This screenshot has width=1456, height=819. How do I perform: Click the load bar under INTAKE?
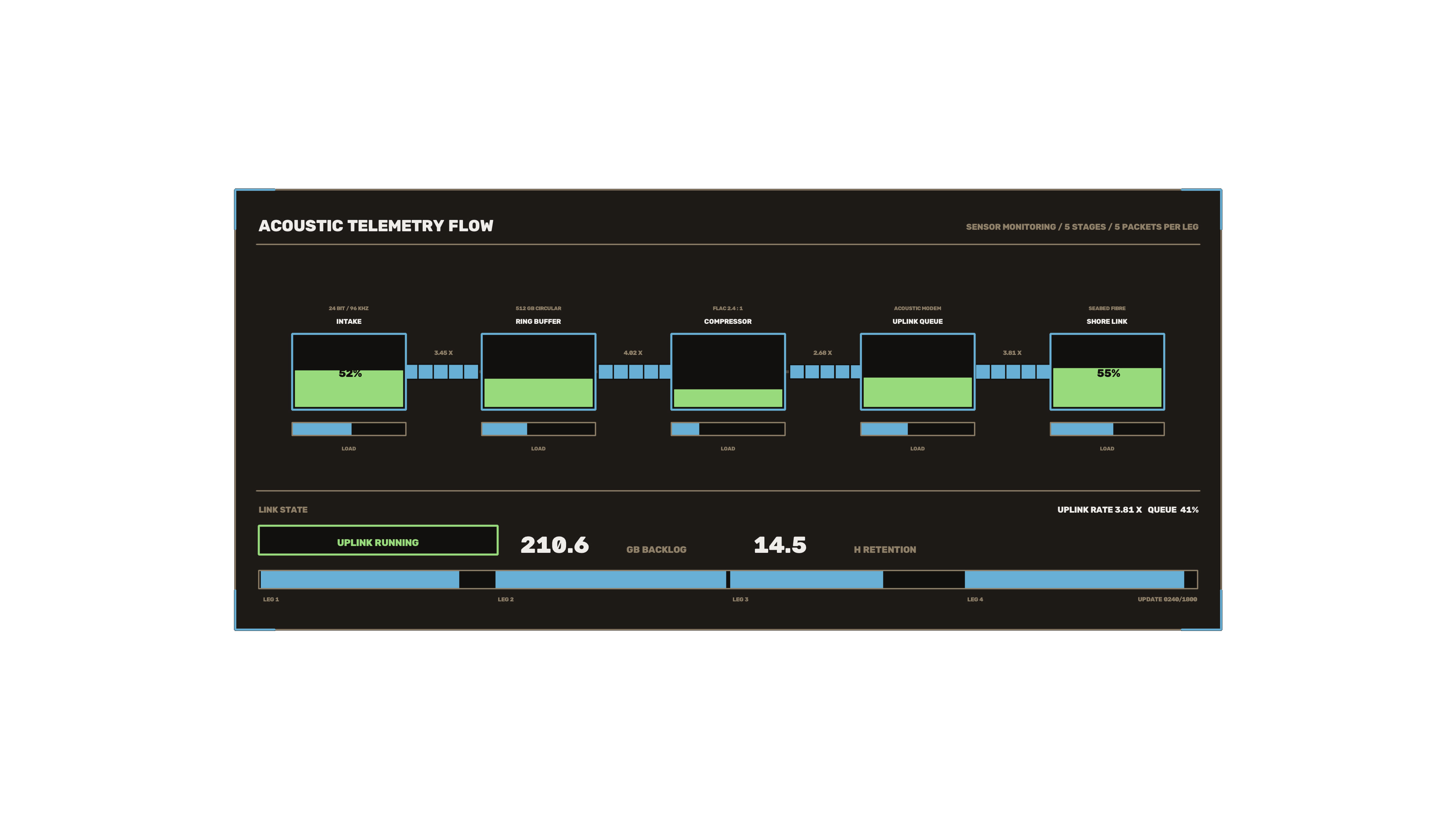point(349,429)
